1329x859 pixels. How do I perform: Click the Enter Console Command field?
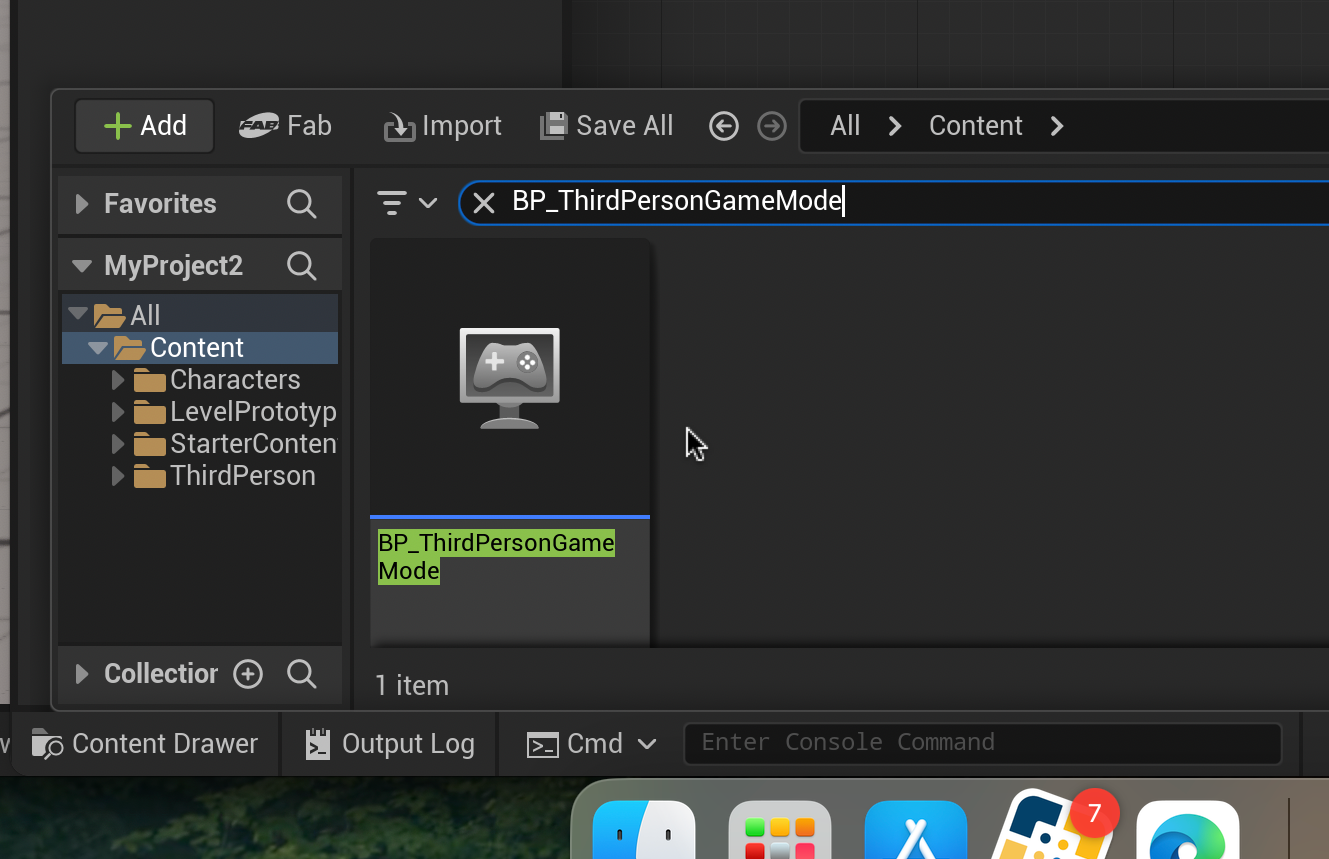coord(980,743)
